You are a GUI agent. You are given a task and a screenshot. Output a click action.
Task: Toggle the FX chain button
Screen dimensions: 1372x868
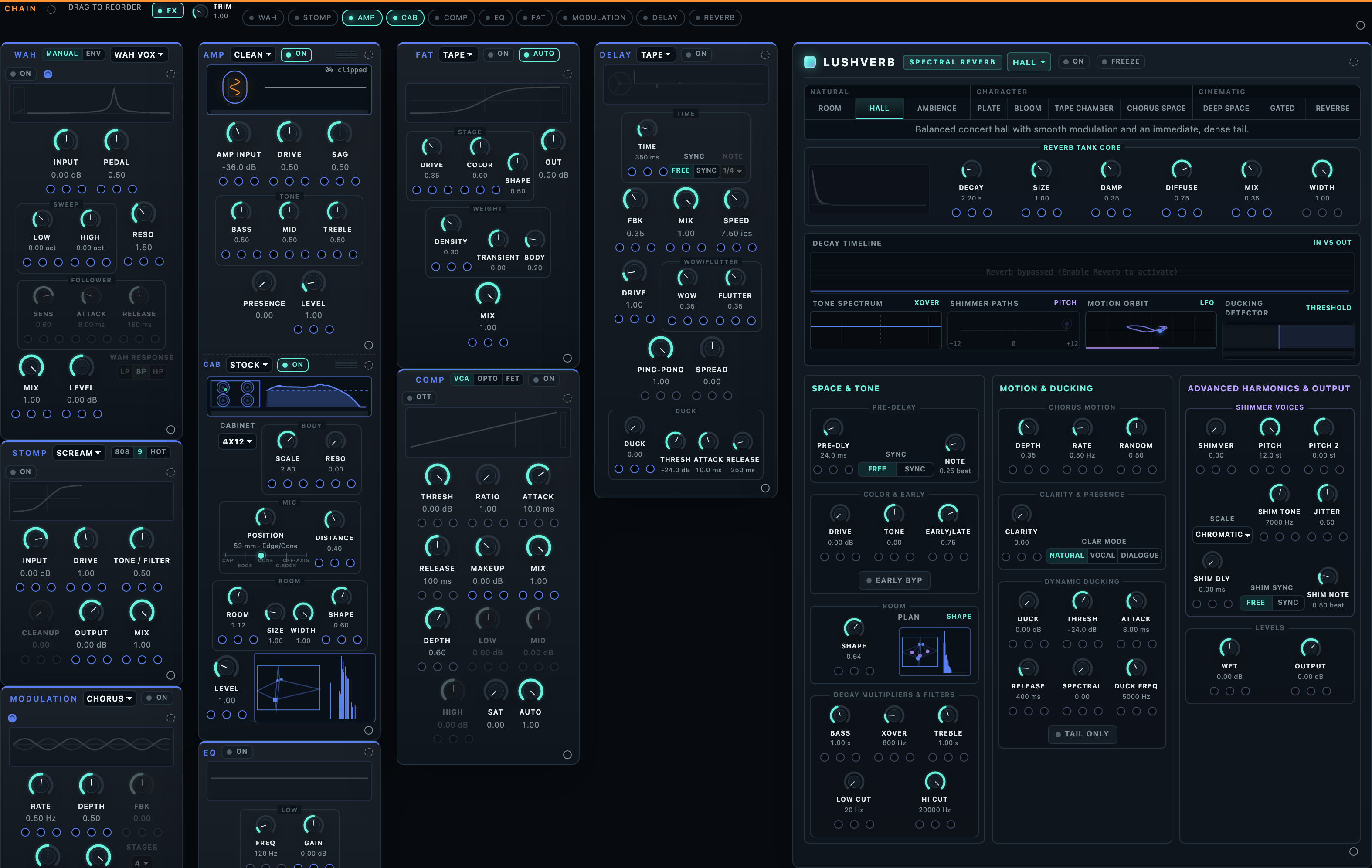pyautogui.click(x=167, y=11)
